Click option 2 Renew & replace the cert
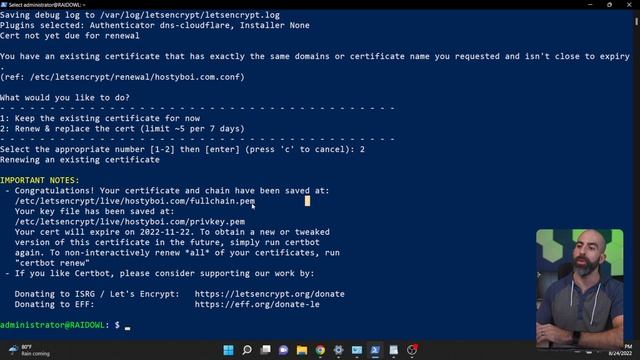Image resolution: width=640 pixels, height=360 pixels. [122, 129]
